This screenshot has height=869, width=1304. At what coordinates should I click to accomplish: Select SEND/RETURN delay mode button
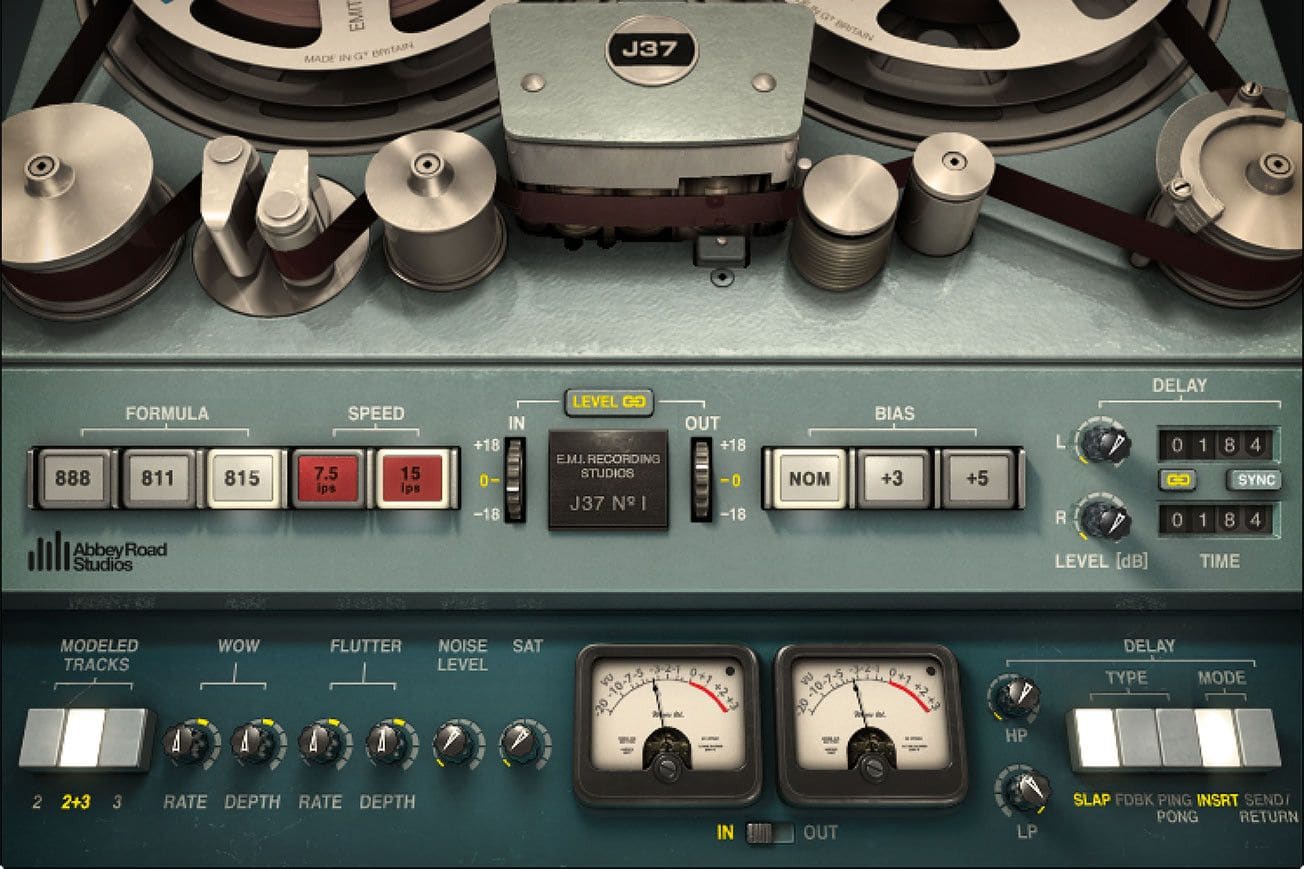pyautogui.click(x=1258, y=739)
